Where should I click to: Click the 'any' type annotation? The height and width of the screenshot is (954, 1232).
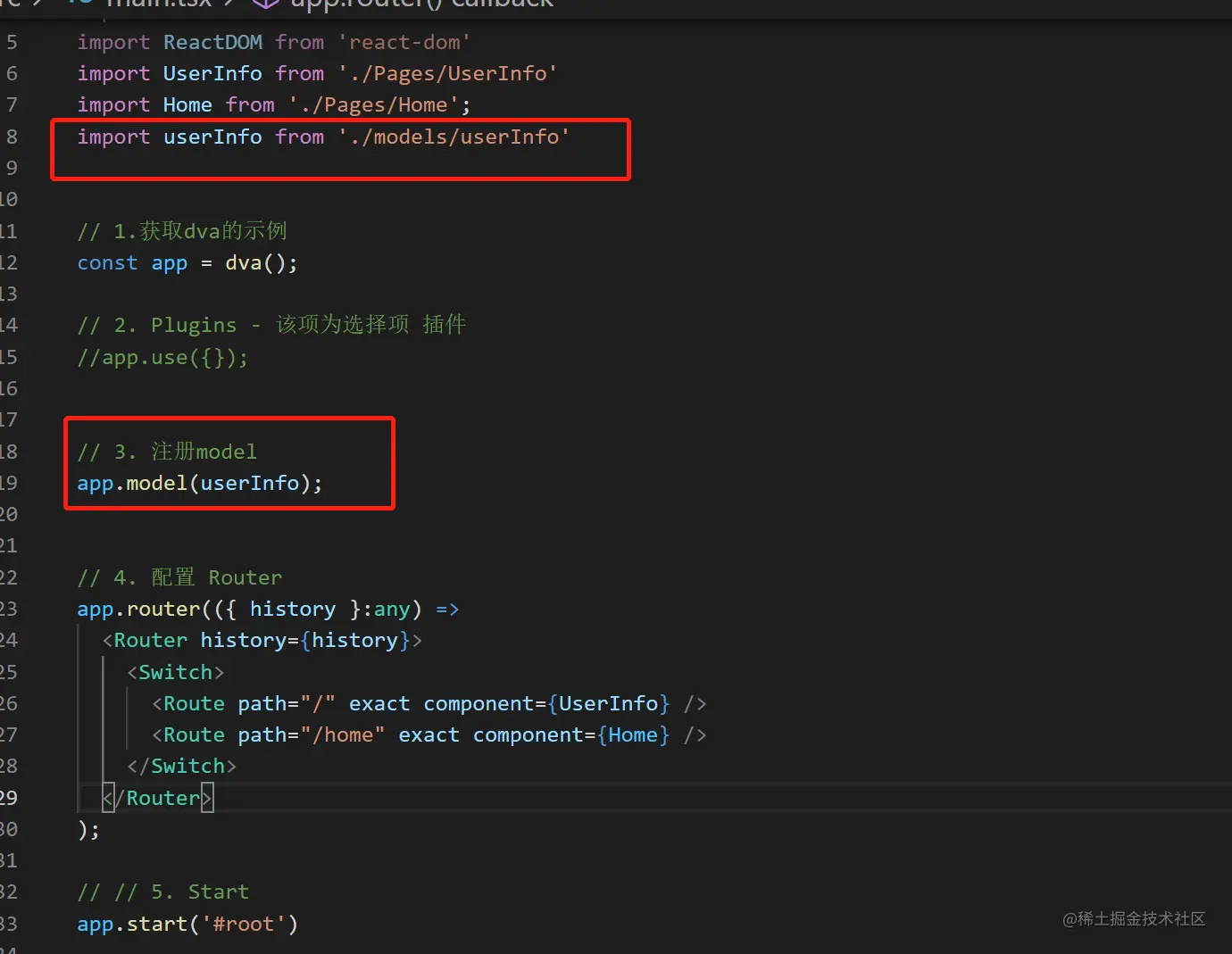[392, 609]
